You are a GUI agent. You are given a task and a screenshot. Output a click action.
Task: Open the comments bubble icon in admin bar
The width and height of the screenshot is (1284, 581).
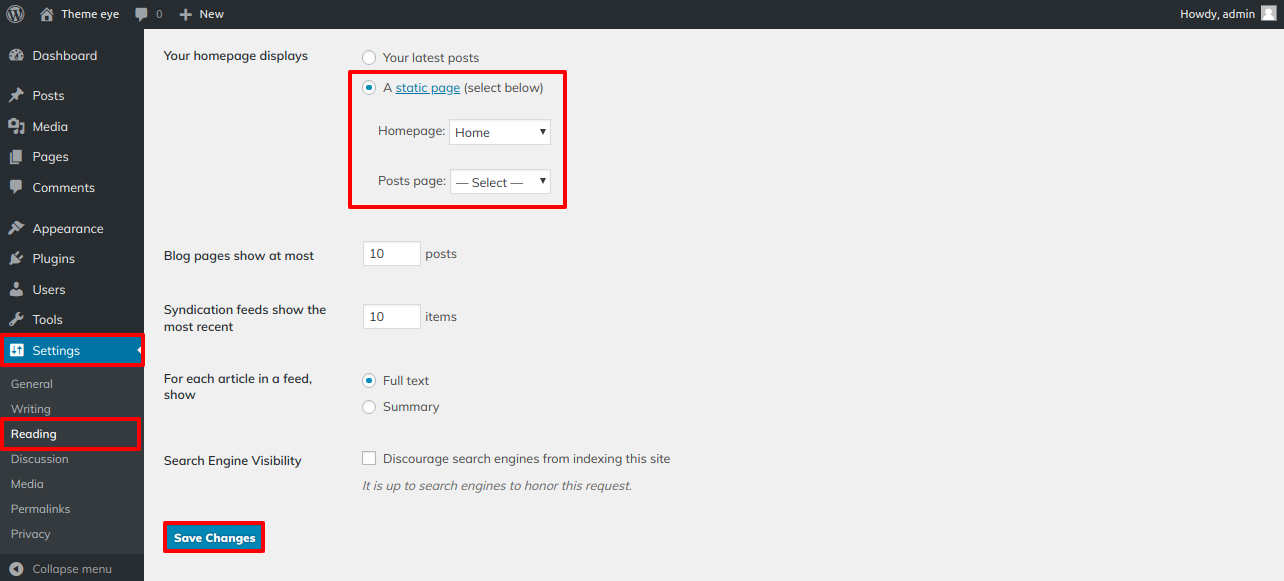coord(142,14)
